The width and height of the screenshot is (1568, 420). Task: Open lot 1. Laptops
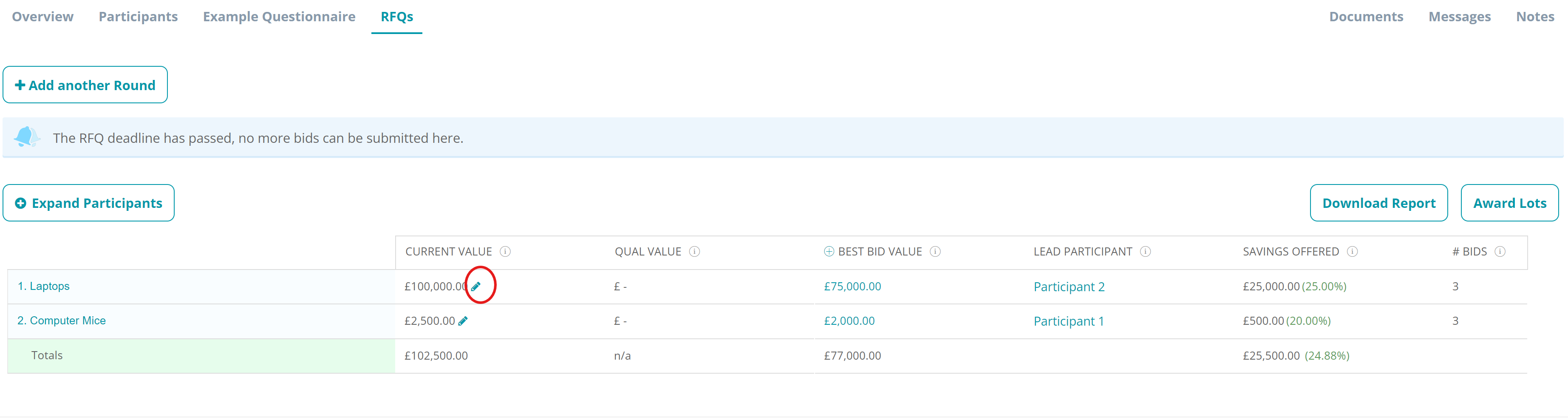tap(44, 286)
